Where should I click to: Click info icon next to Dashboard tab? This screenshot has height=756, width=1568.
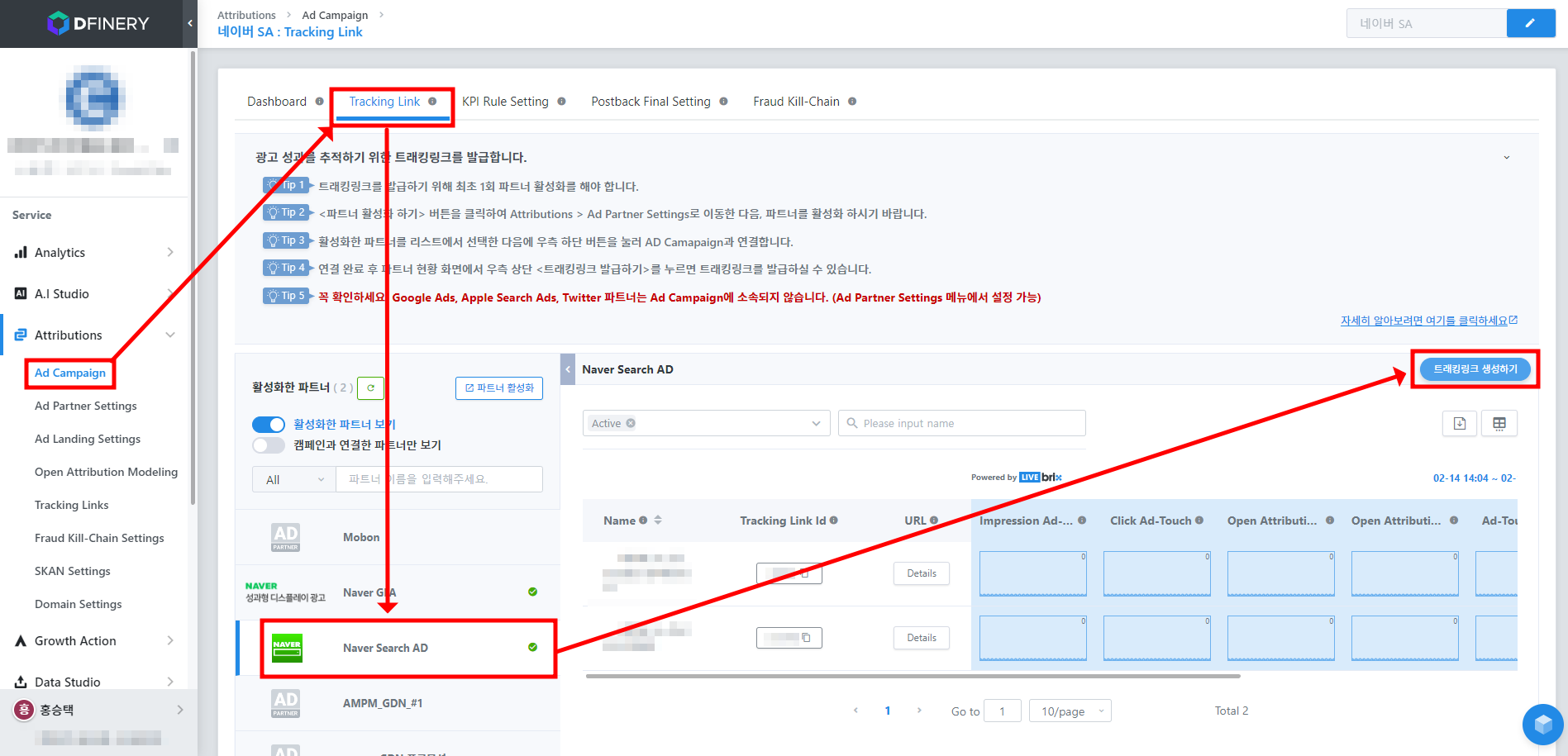click(x=319, y=102)
